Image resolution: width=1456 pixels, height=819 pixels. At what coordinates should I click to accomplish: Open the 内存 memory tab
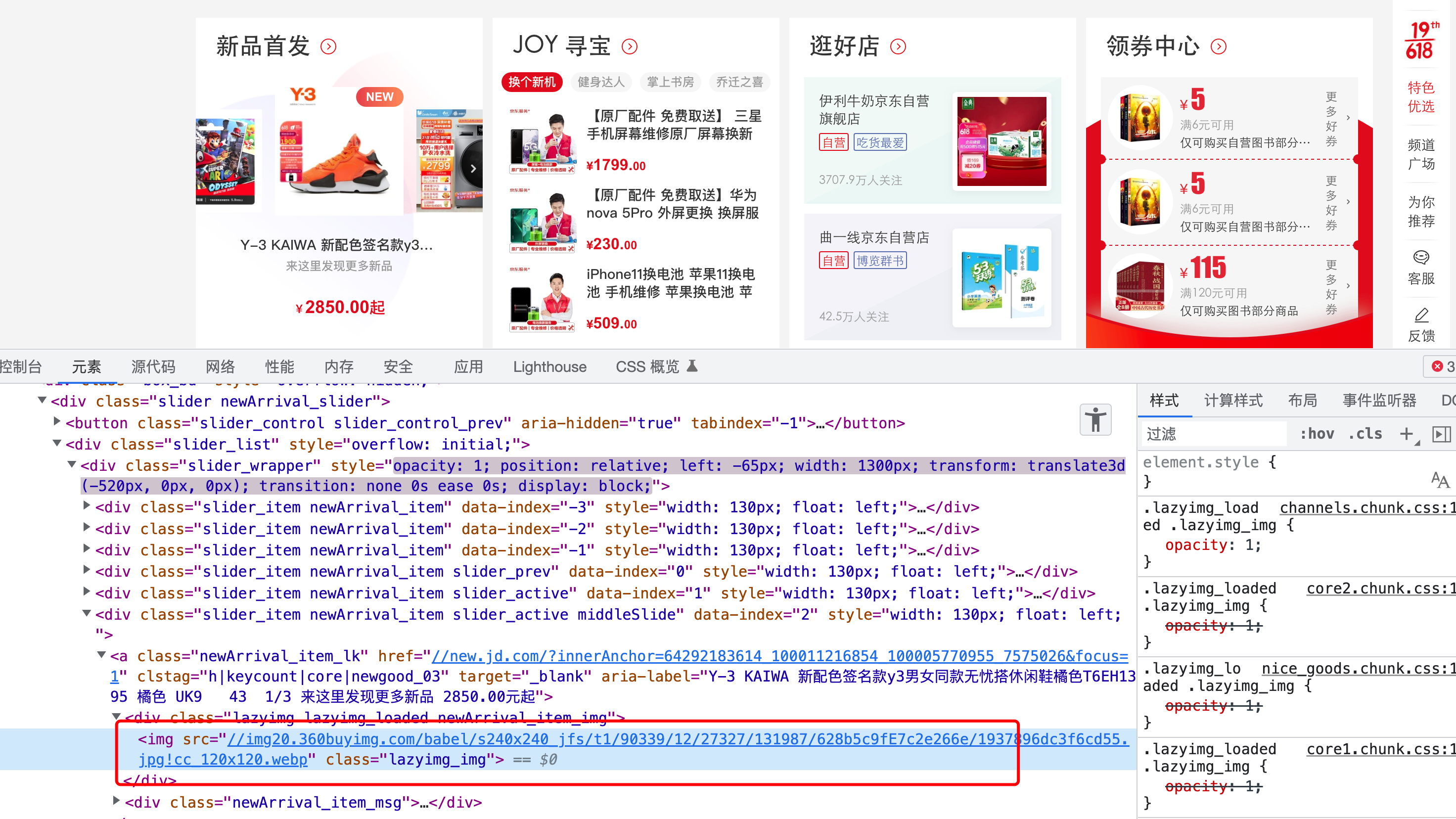pyautogui.click(x=339, y=367)
